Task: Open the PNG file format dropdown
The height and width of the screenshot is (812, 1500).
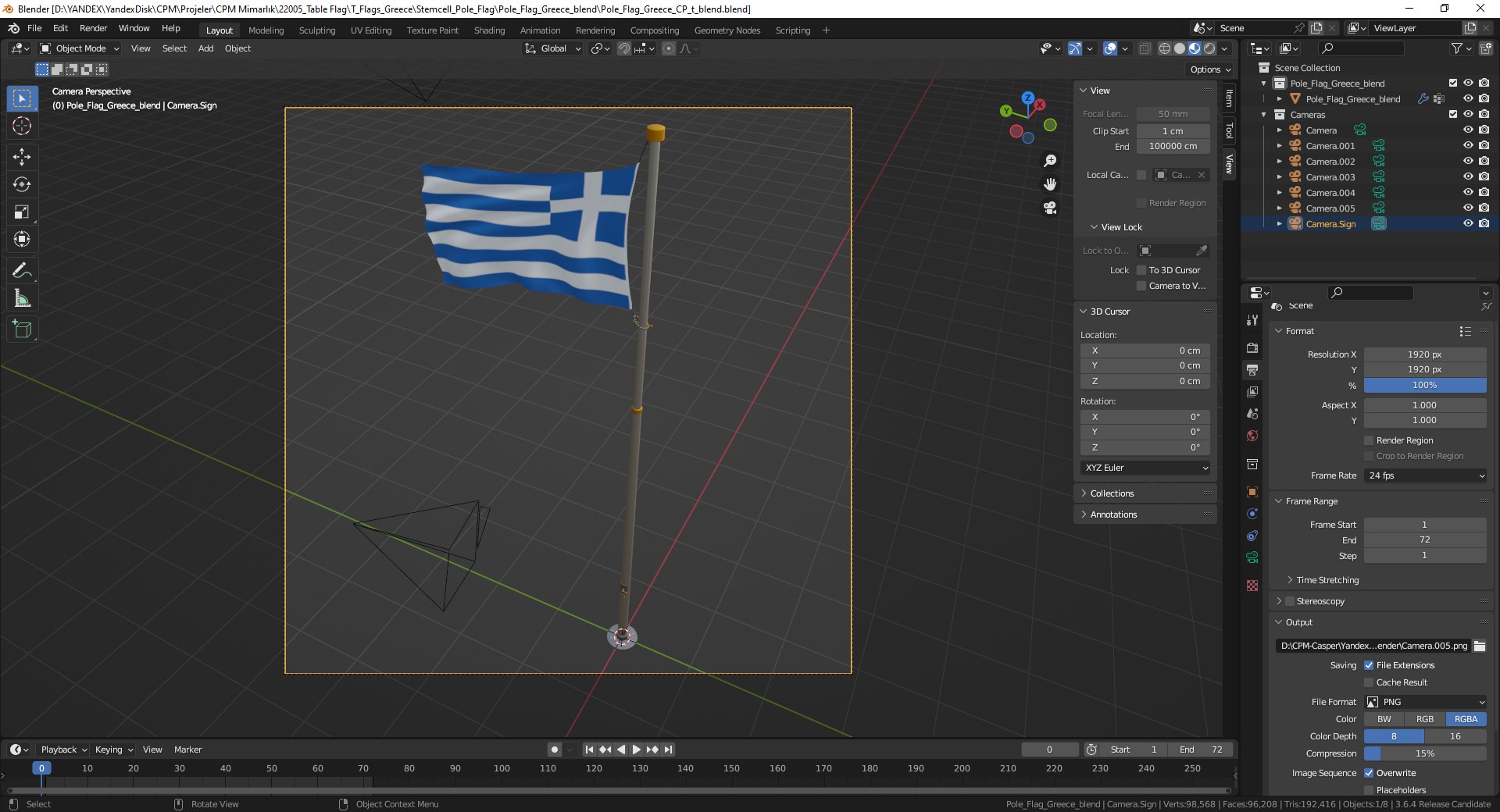Action: tap(1425, 702)
